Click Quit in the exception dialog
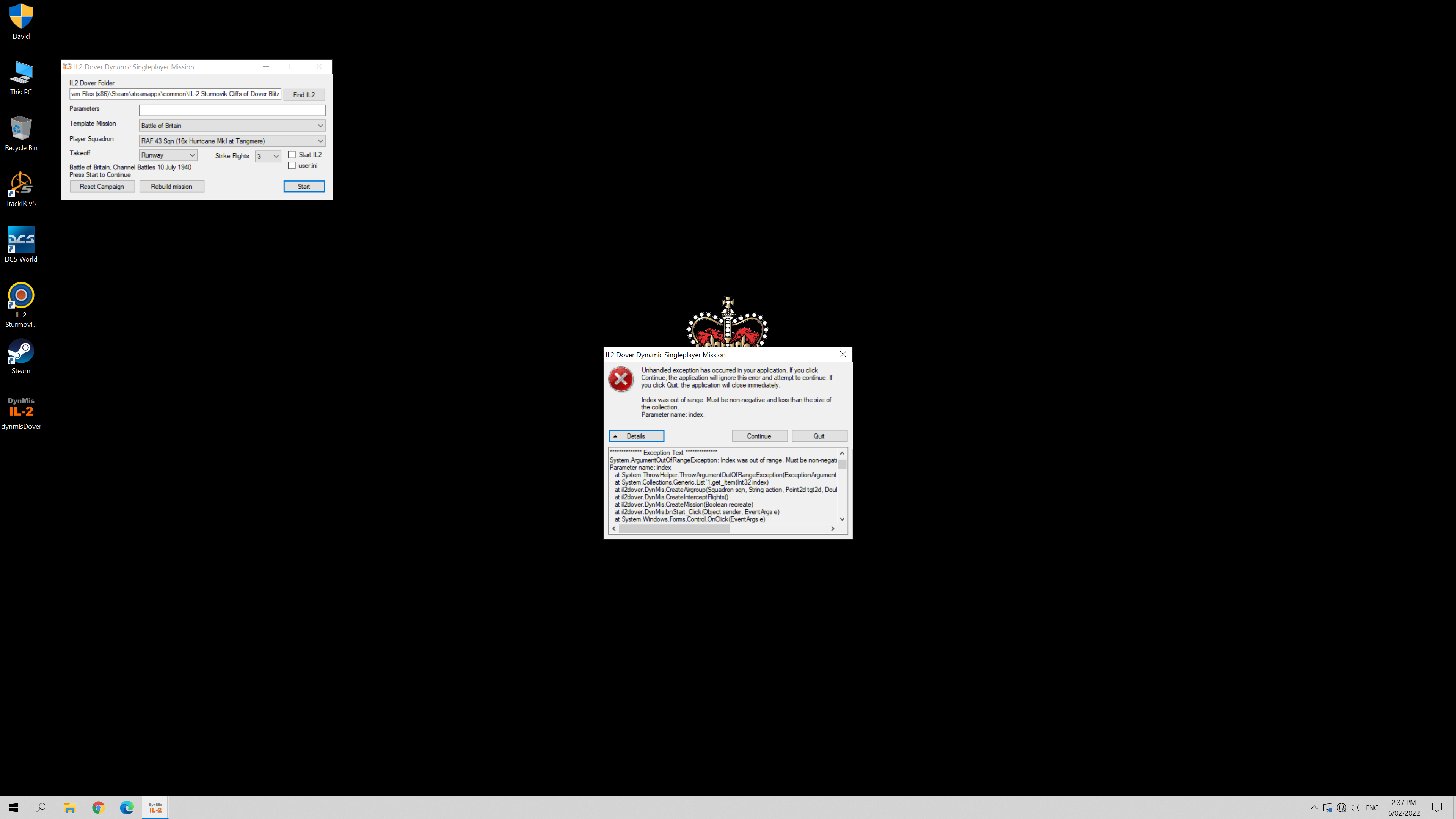Image resolution: width=1456 pixels, height=819 pixels. pos(819,436)
